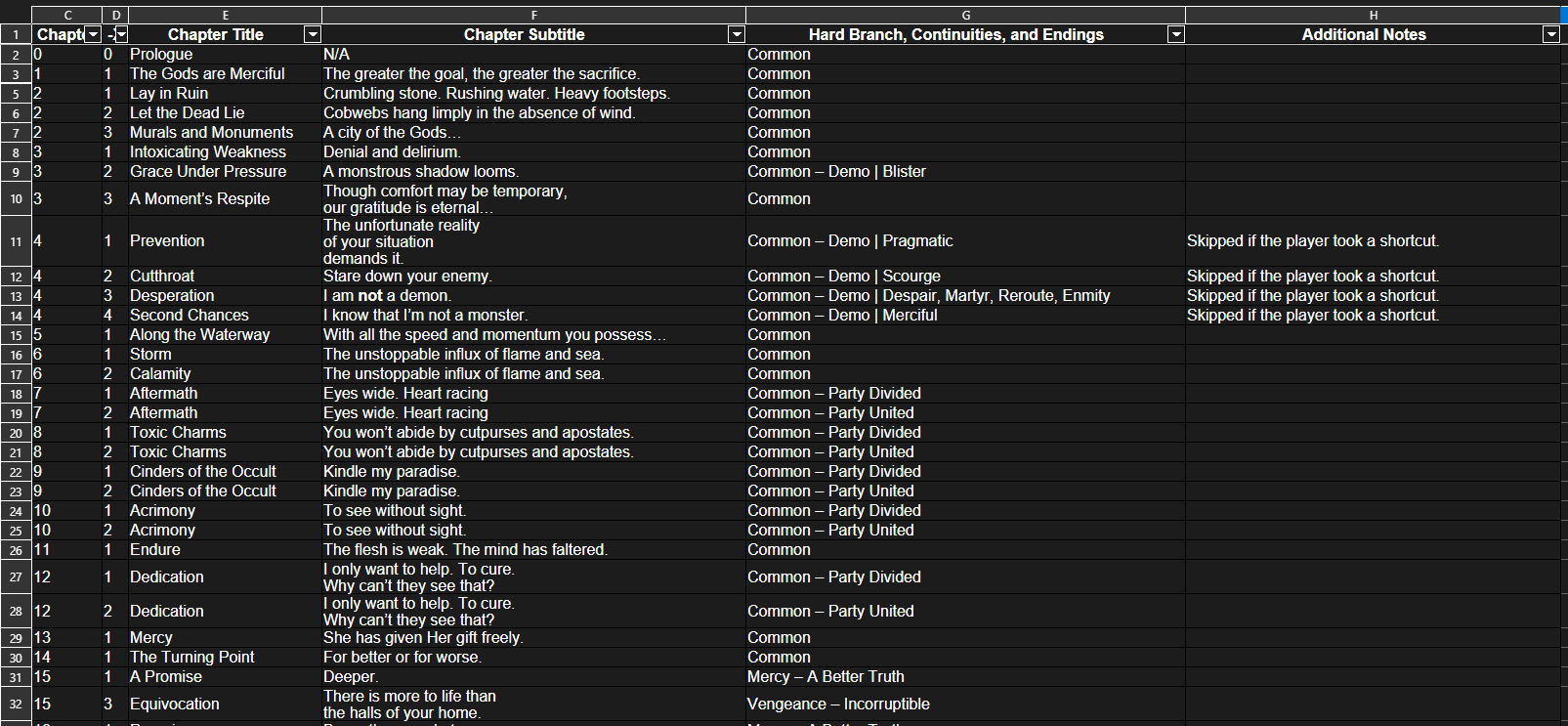Select the "Second Chances" cell
Image resolution: width=1568 pixels, height=726 pixels.
[x=226, y=316]
